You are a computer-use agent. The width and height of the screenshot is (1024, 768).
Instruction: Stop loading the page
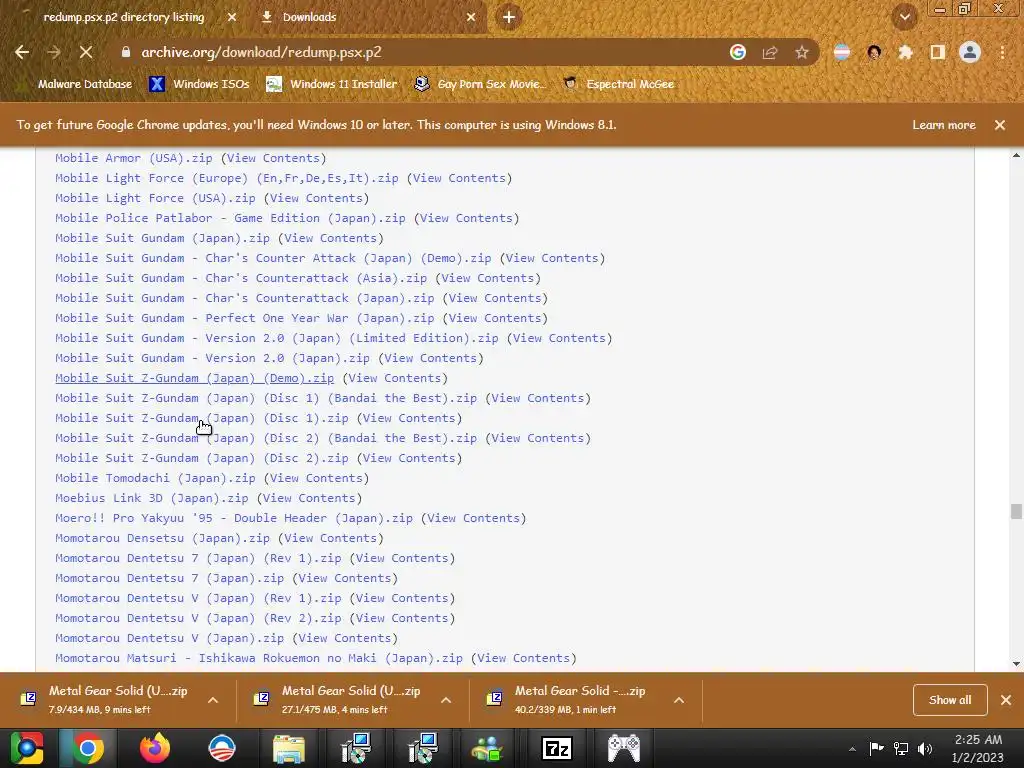coord(86,52)
